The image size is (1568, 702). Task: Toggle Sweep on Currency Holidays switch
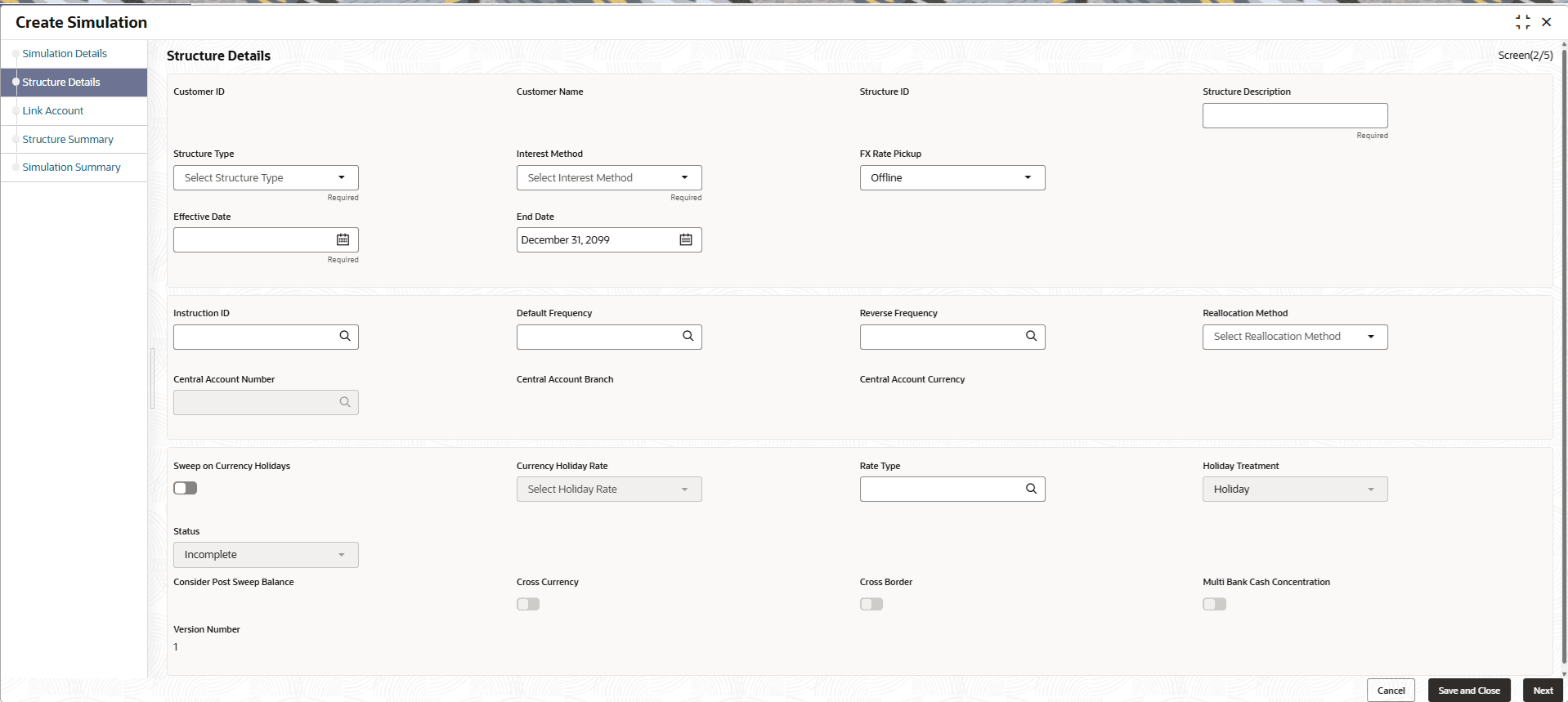pos(186,488)
